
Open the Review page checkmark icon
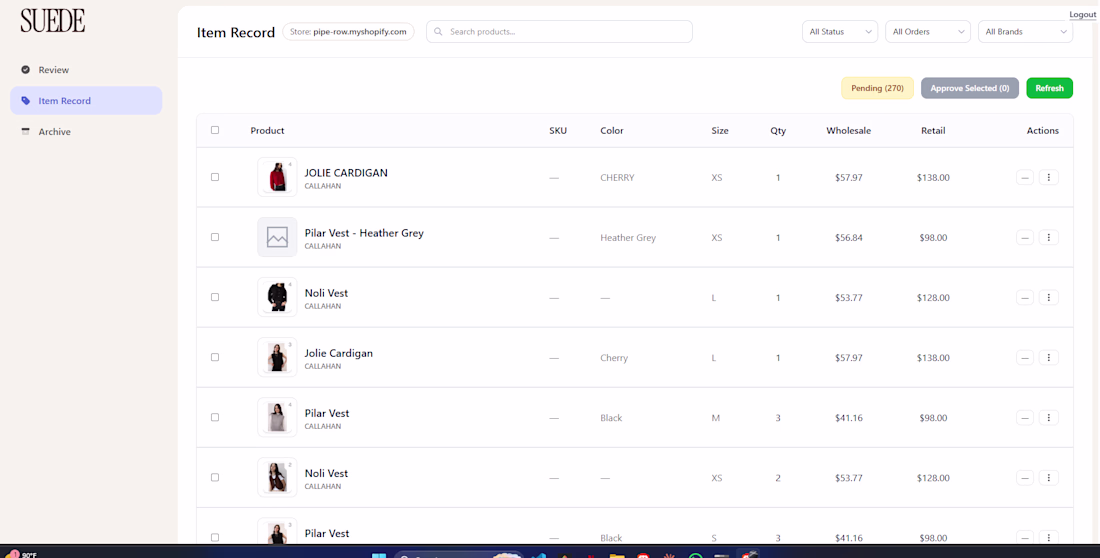[25, 69]
